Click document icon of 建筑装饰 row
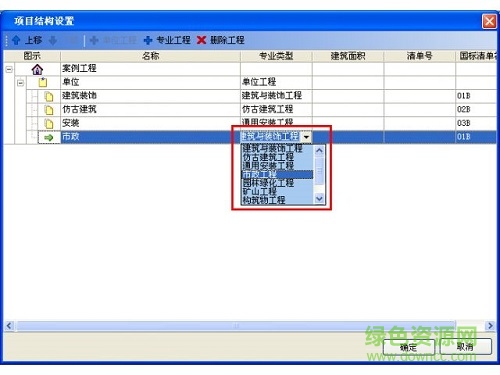The width and height of the screenshot is (500, 375). pos(49,97)
